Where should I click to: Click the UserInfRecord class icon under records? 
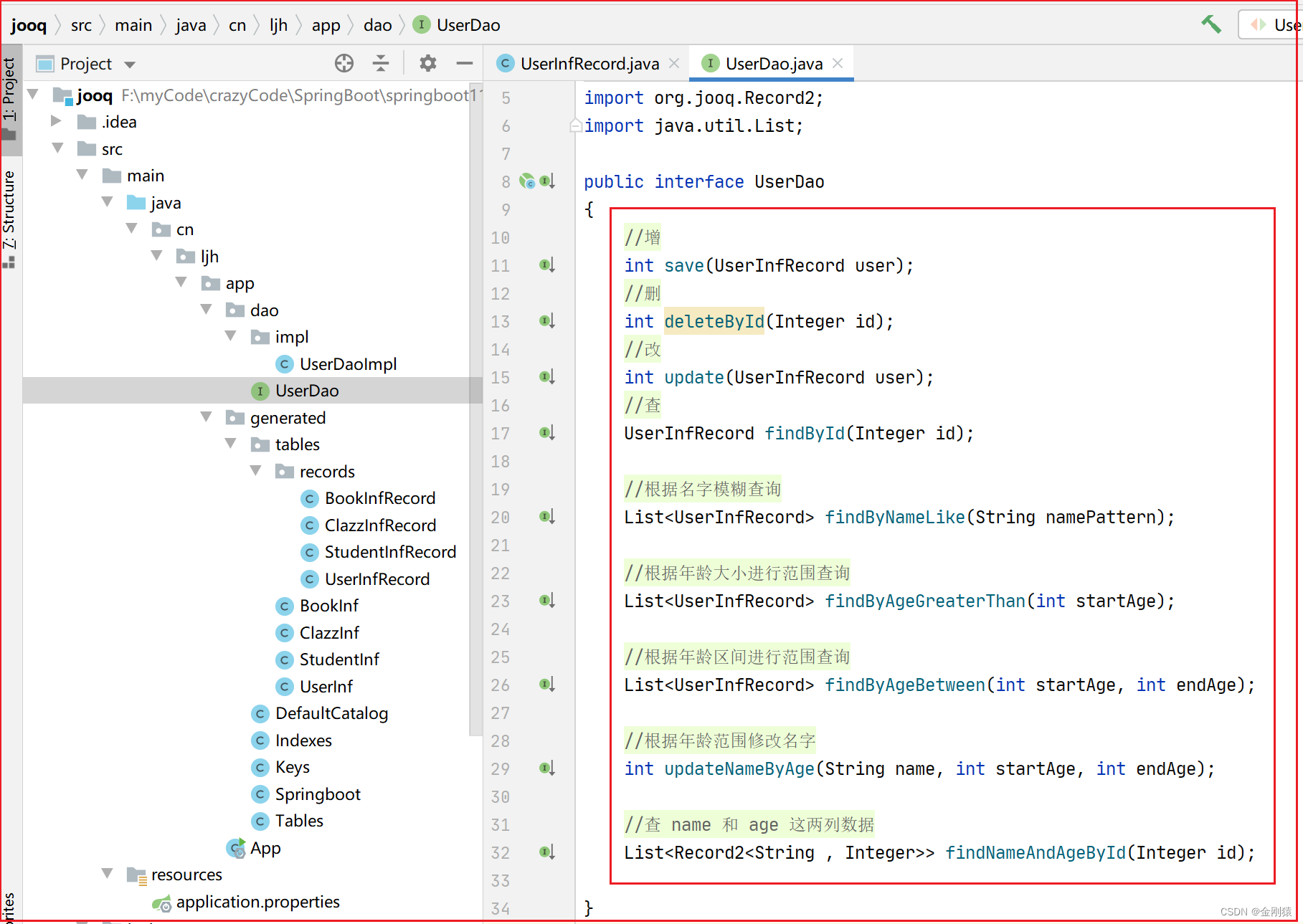click(310, 578)
